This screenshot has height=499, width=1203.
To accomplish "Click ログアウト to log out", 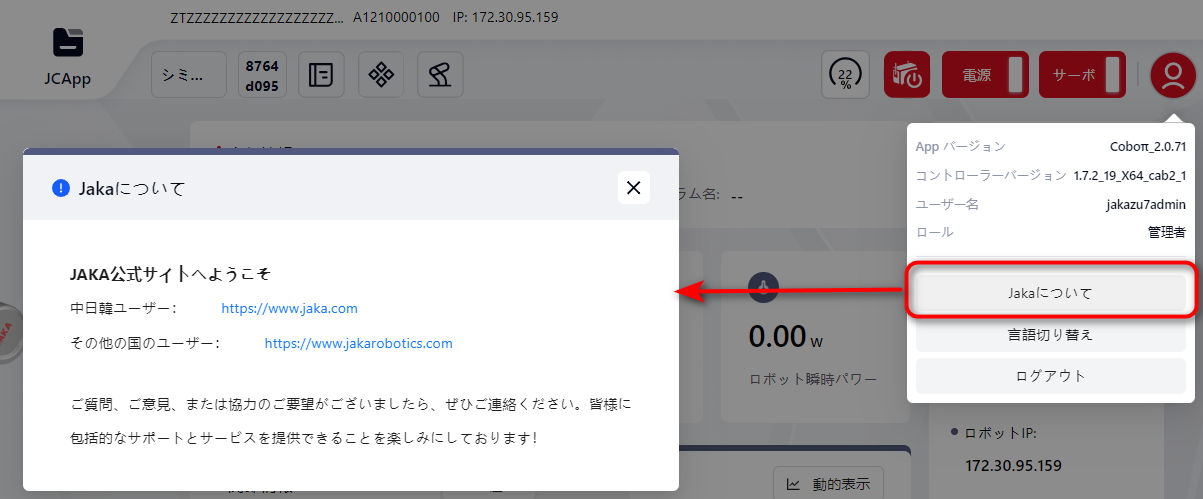I will (x=1050, y=376).
